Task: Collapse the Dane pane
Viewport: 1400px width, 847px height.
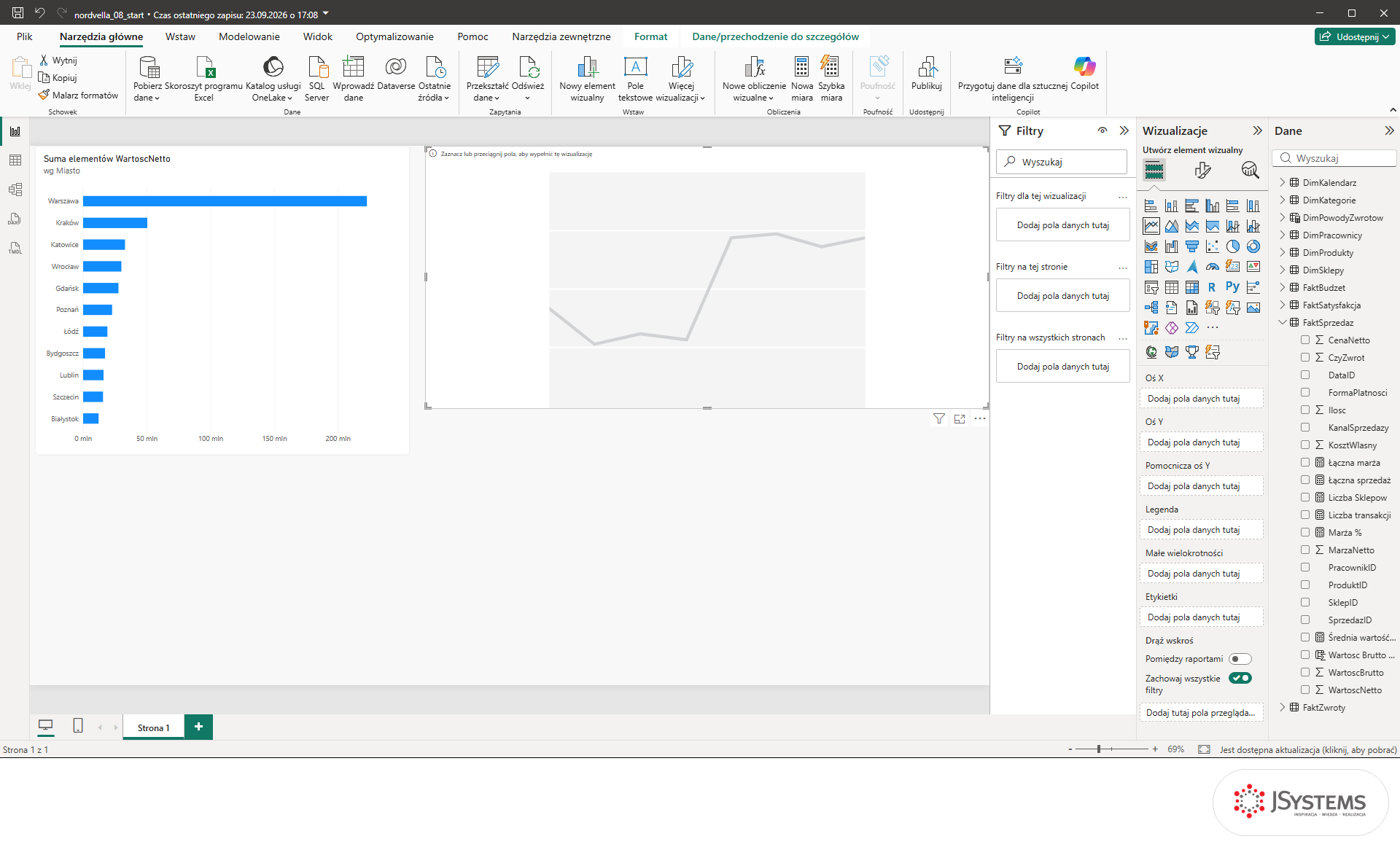Action: [x=1389, y=130]
